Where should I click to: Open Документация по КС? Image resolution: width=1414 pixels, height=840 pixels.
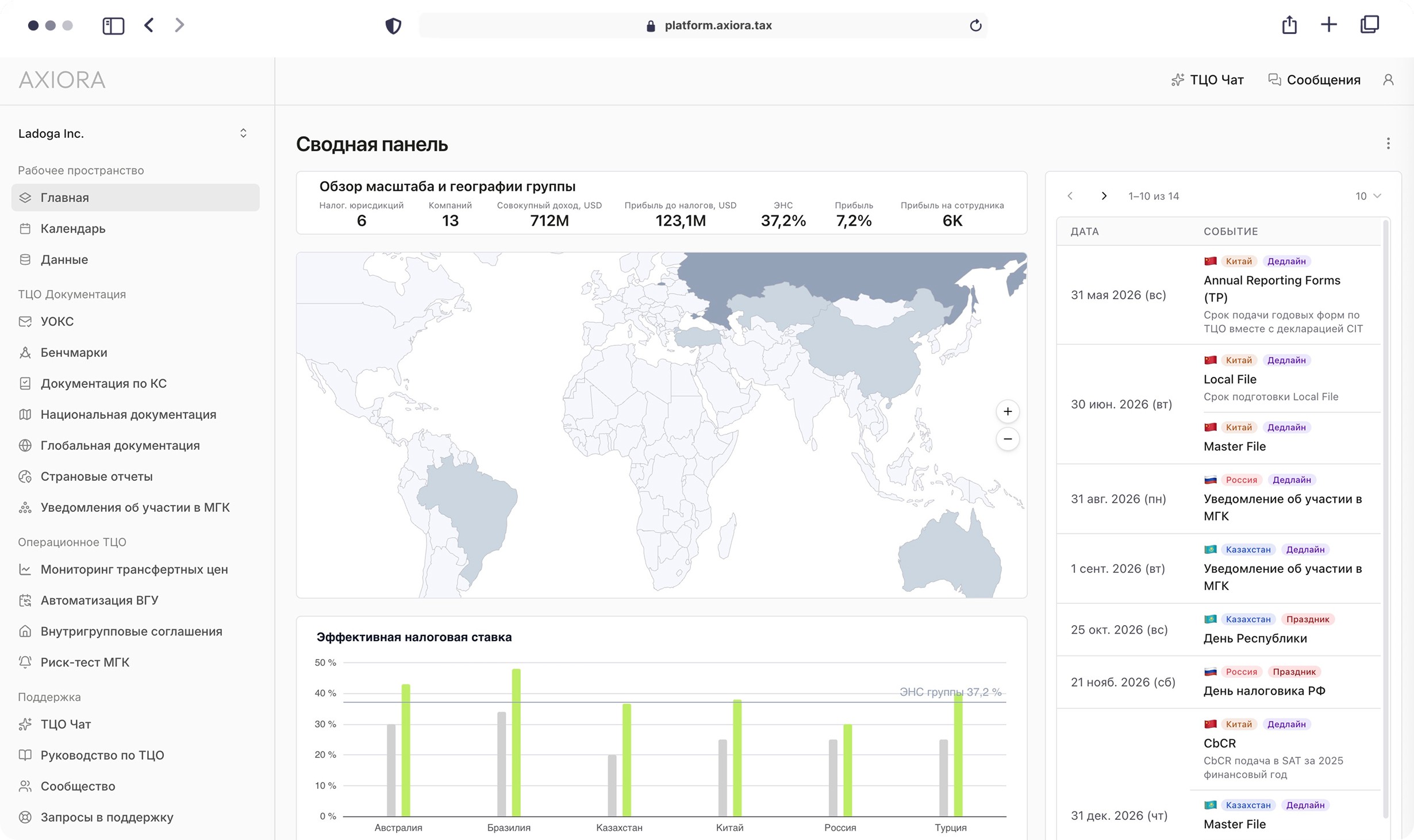point(136,383)
